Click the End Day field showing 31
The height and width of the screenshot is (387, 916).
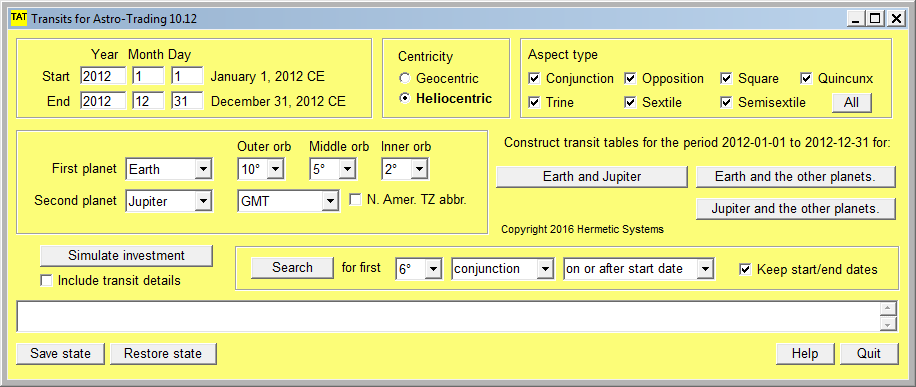click(187, 101)
